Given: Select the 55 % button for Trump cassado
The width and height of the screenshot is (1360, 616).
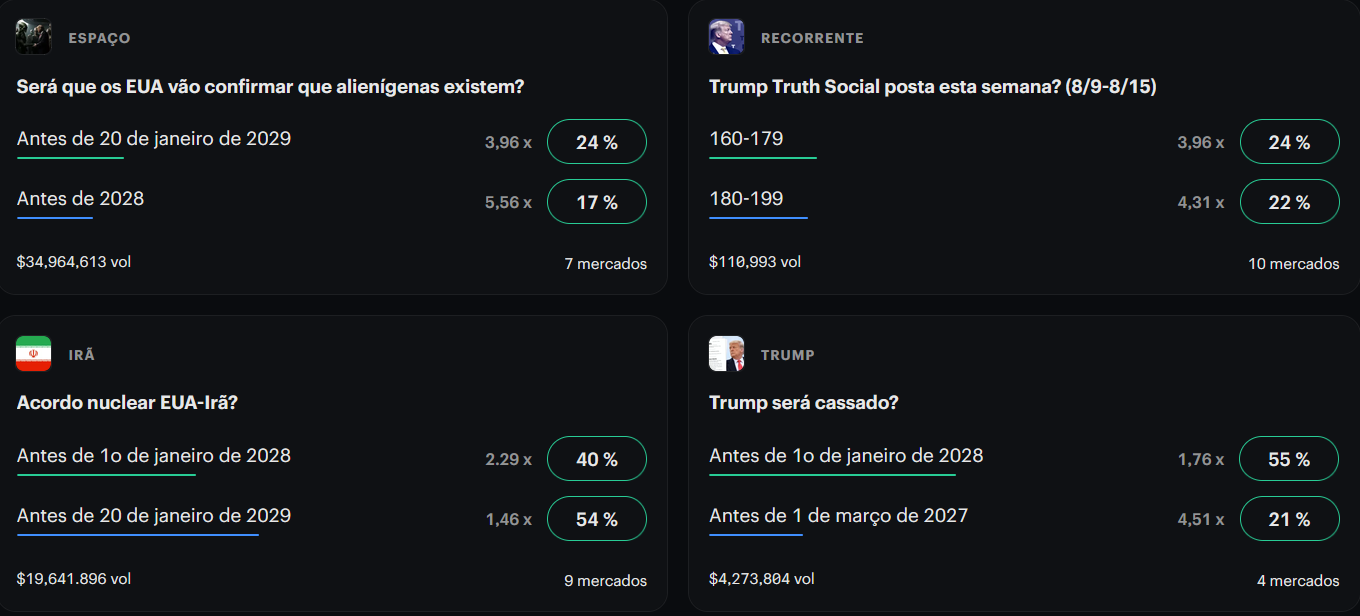Looking at the screenshot, I should click(1289, 459).
